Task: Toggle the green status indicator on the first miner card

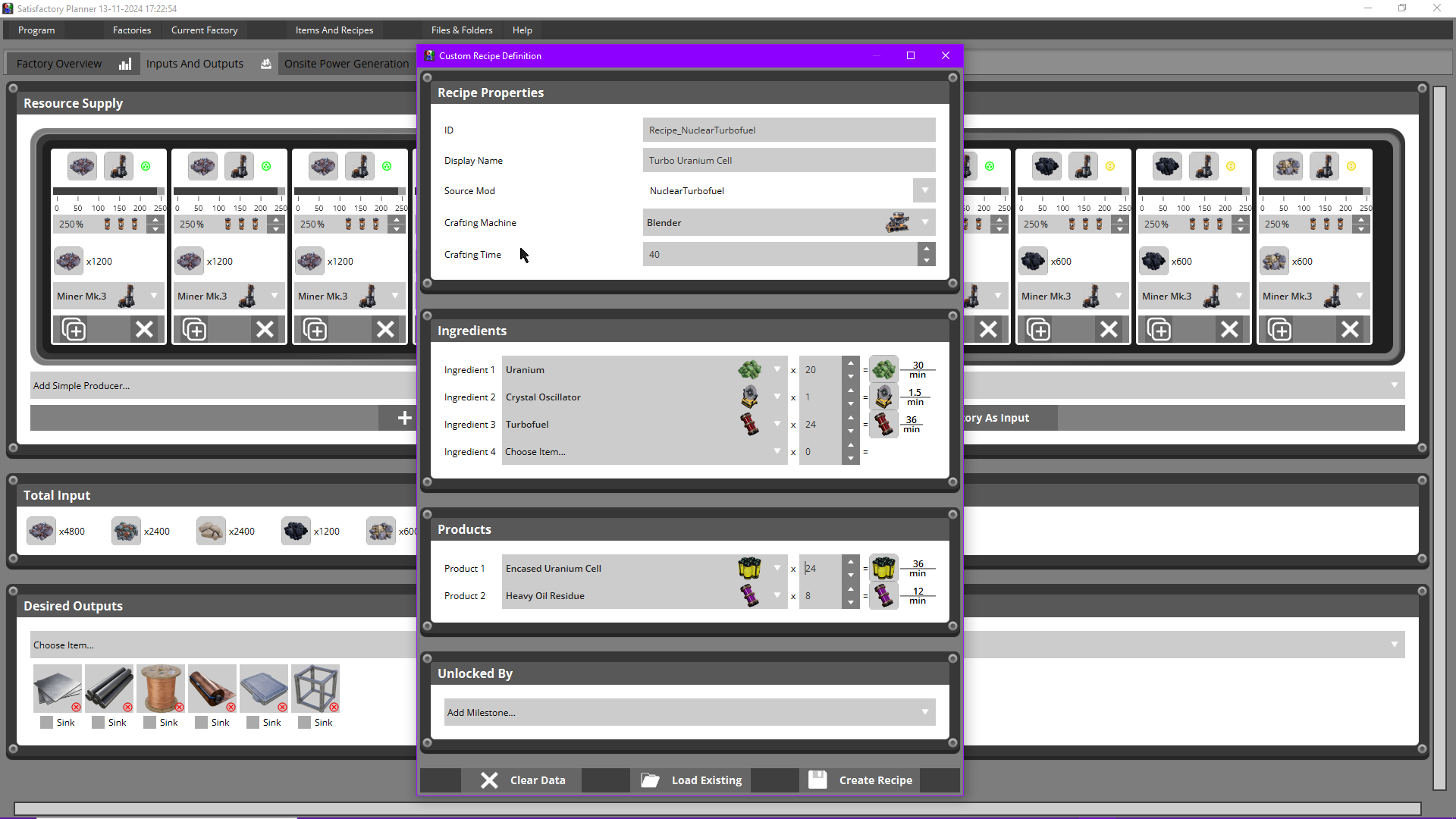Action: point(146,166)
